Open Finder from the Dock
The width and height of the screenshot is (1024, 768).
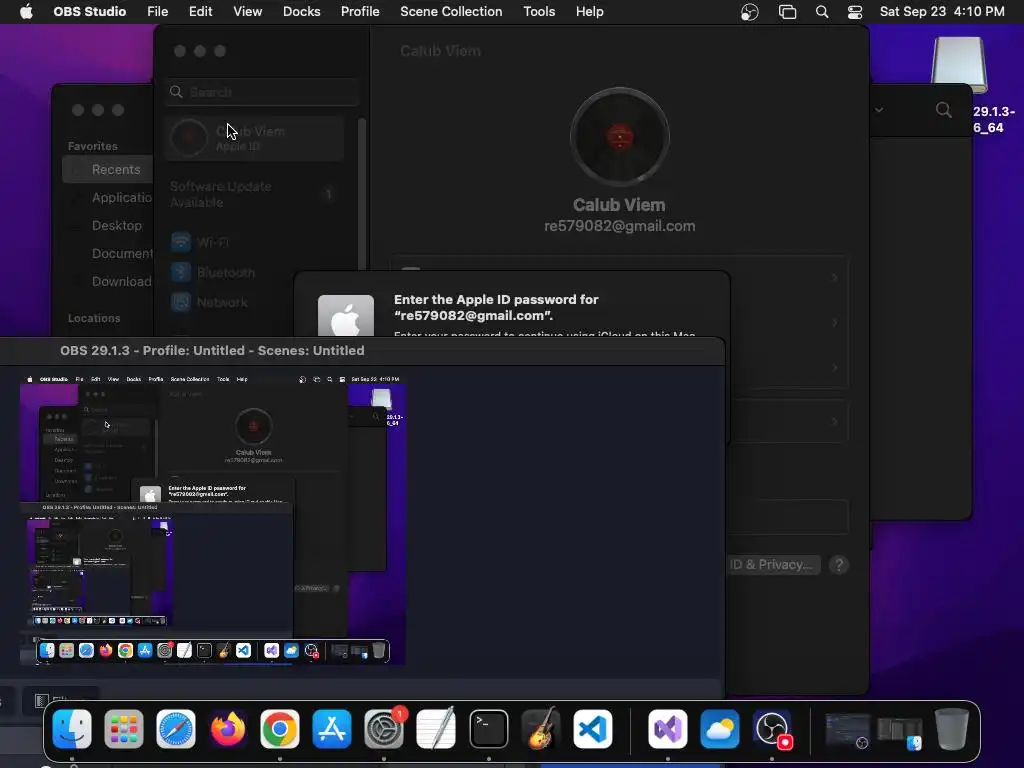click(72, 729)
